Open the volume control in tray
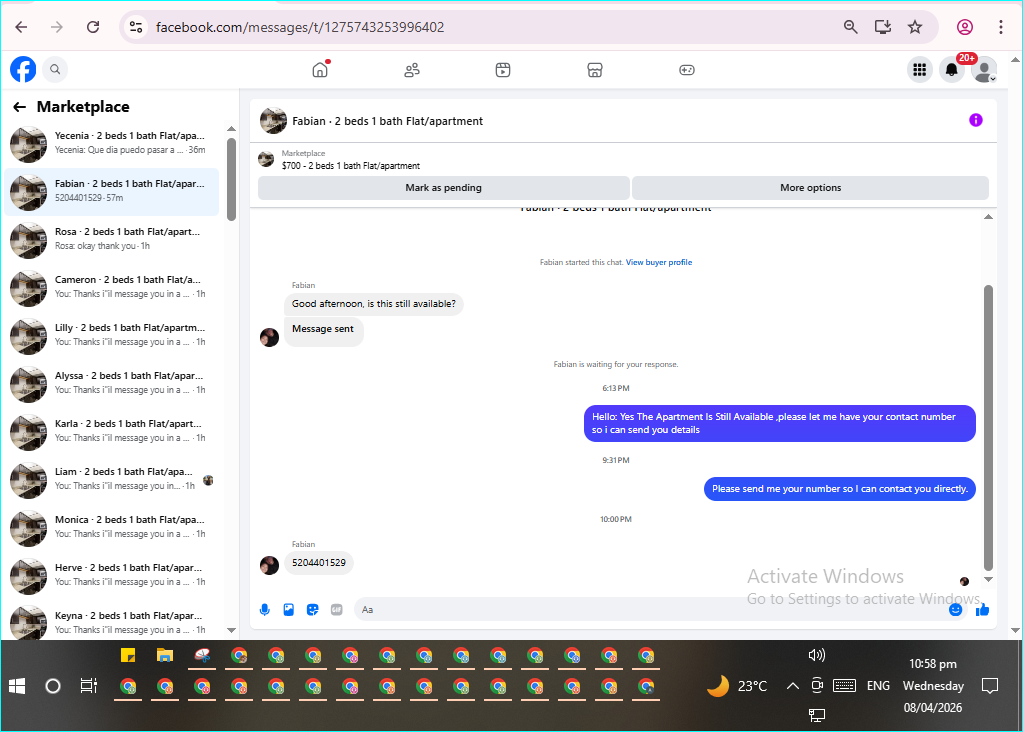This screenshot has height=732, width=1023. point(816,655)
